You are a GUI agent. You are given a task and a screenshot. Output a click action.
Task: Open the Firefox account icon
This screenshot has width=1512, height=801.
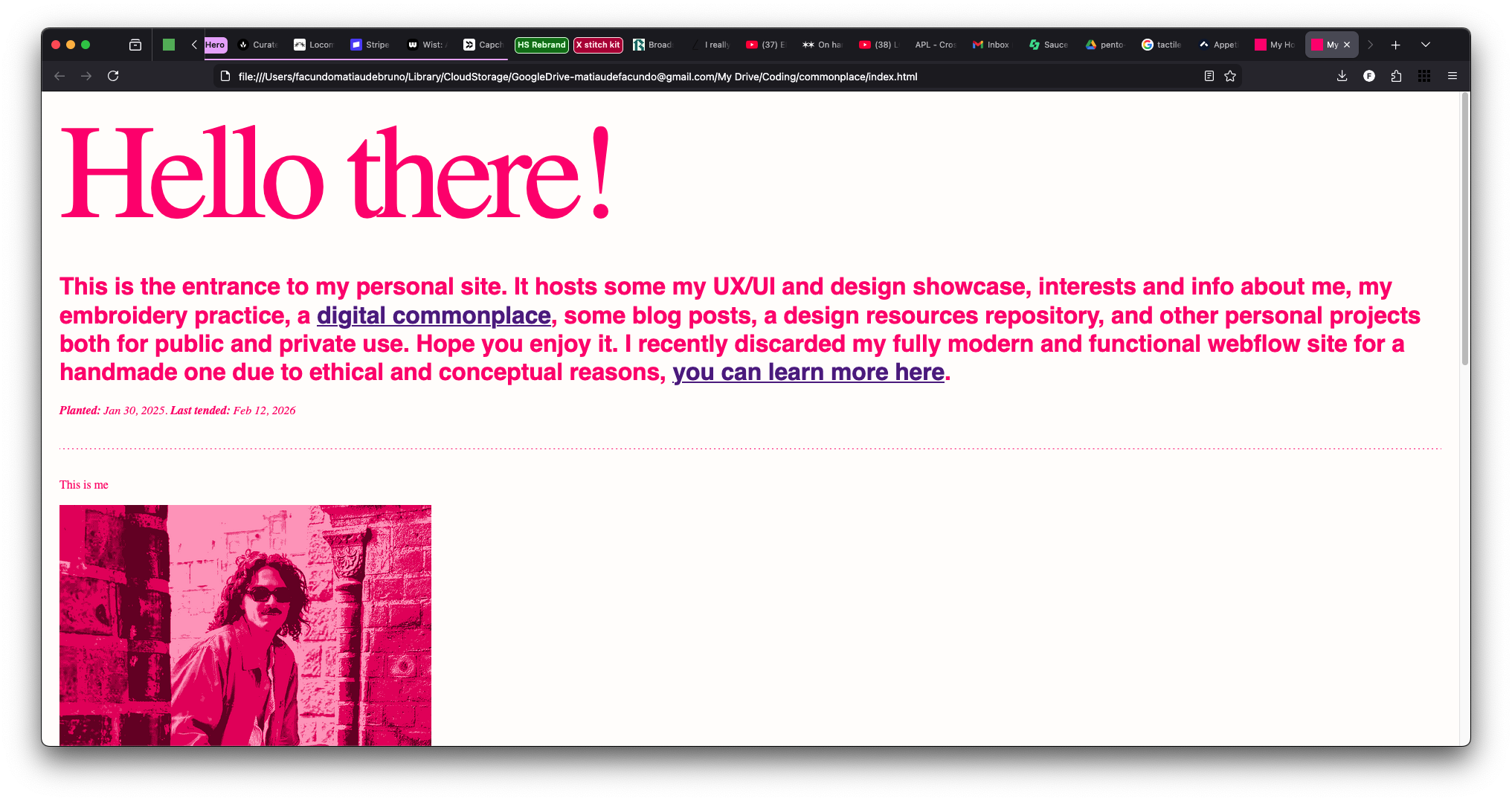tap(1369, 76)
